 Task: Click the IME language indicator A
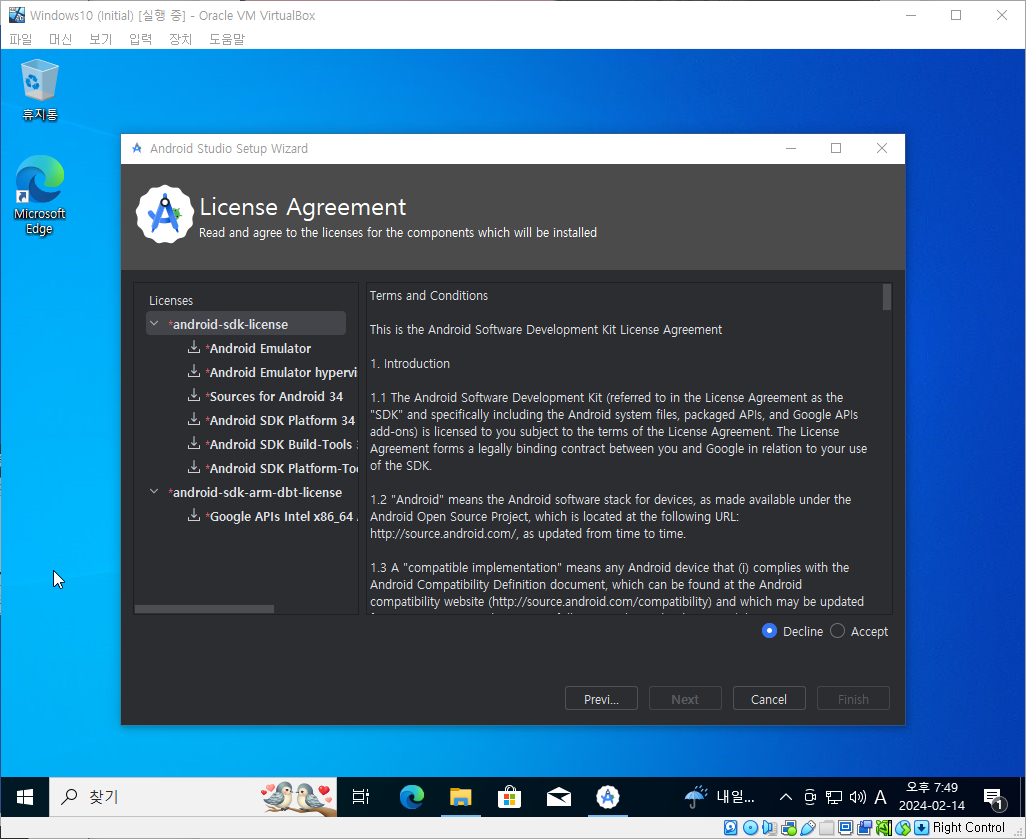click(x=881, y=796)
